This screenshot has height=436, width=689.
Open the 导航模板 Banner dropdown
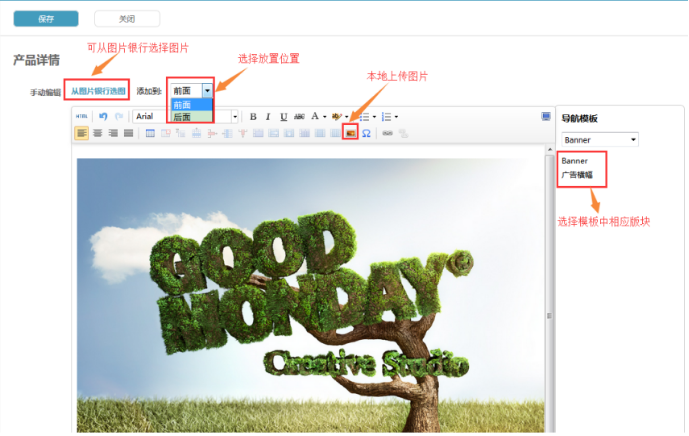point(600,140)
